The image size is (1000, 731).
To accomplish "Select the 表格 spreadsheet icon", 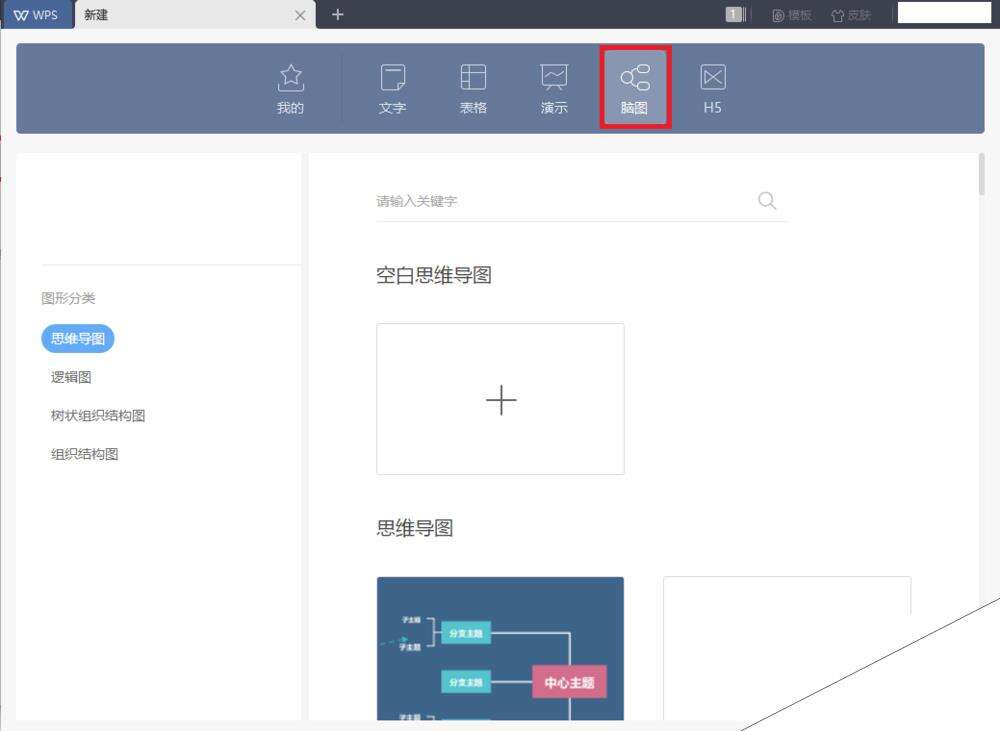I will pos(473,89).
